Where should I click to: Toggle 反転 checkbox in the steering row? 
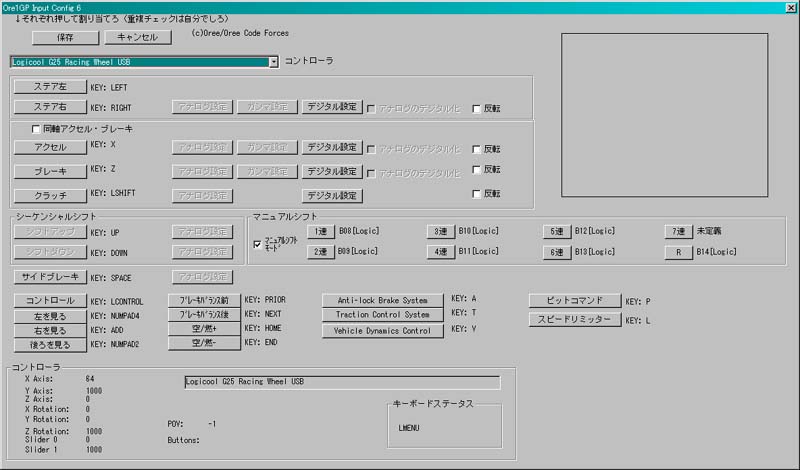(x=477, y=109)
